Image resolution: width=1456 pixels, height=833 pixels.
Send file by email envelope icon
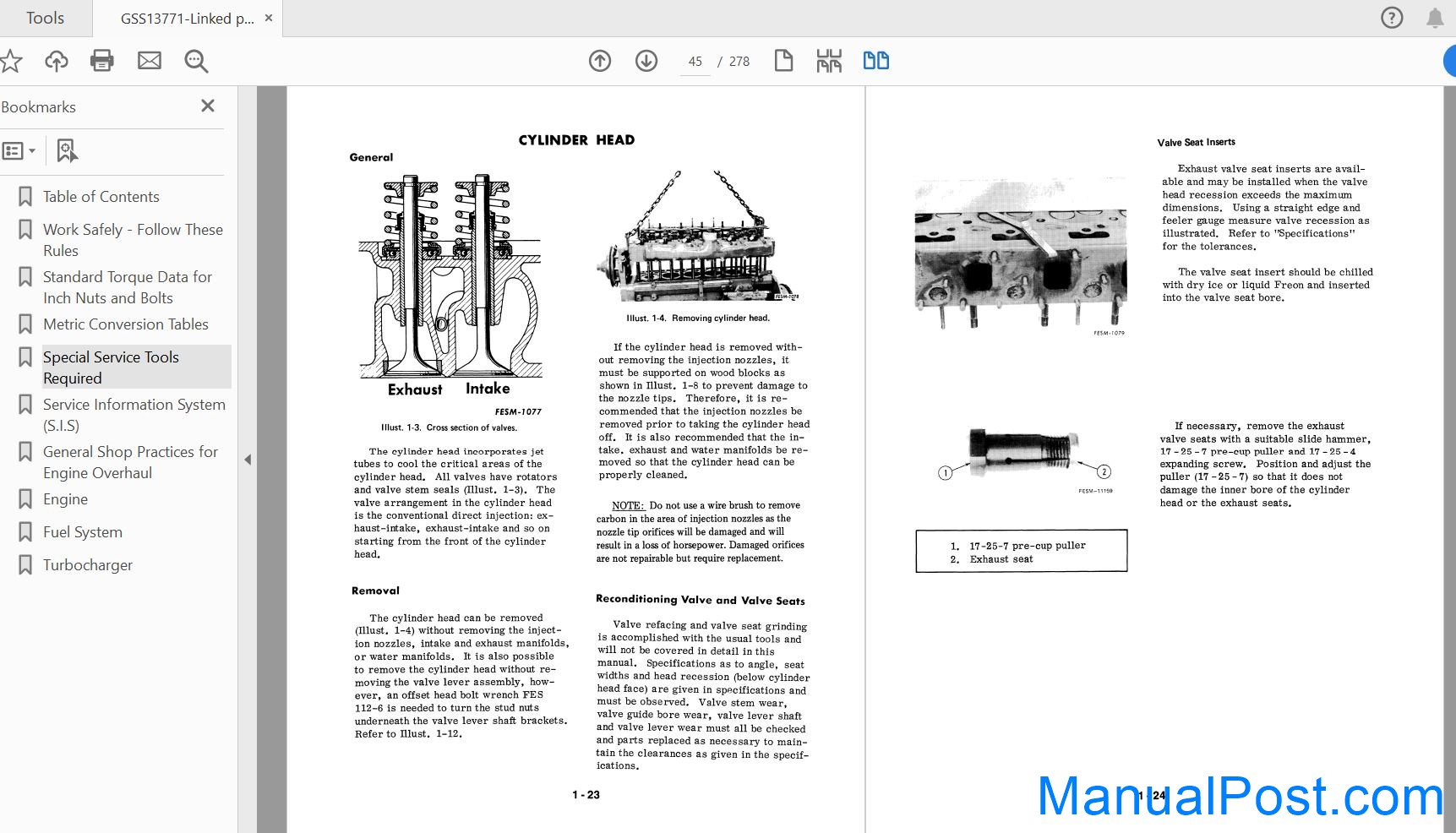[150, 61]
